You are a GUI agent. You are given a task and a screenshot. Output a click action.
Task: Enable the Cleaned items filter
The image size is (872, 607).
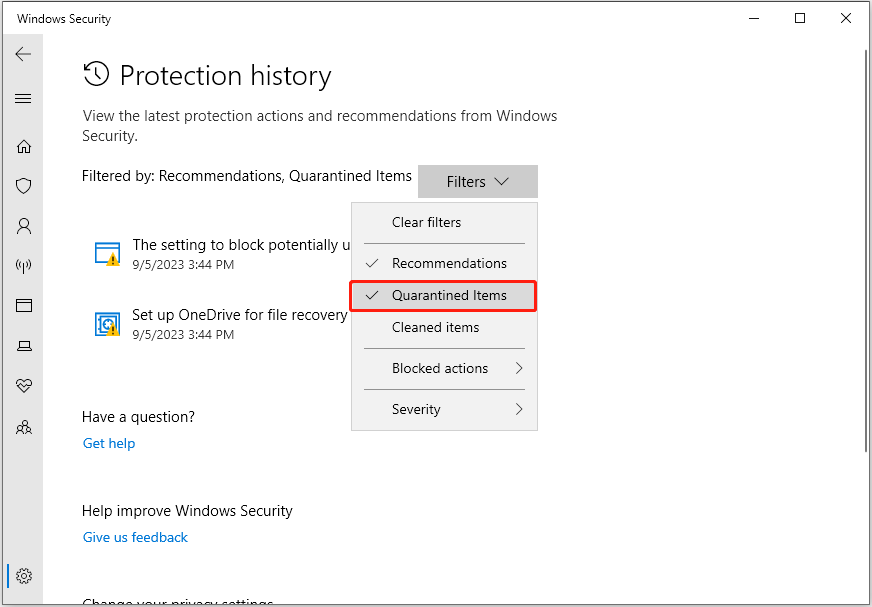(443, 327)
